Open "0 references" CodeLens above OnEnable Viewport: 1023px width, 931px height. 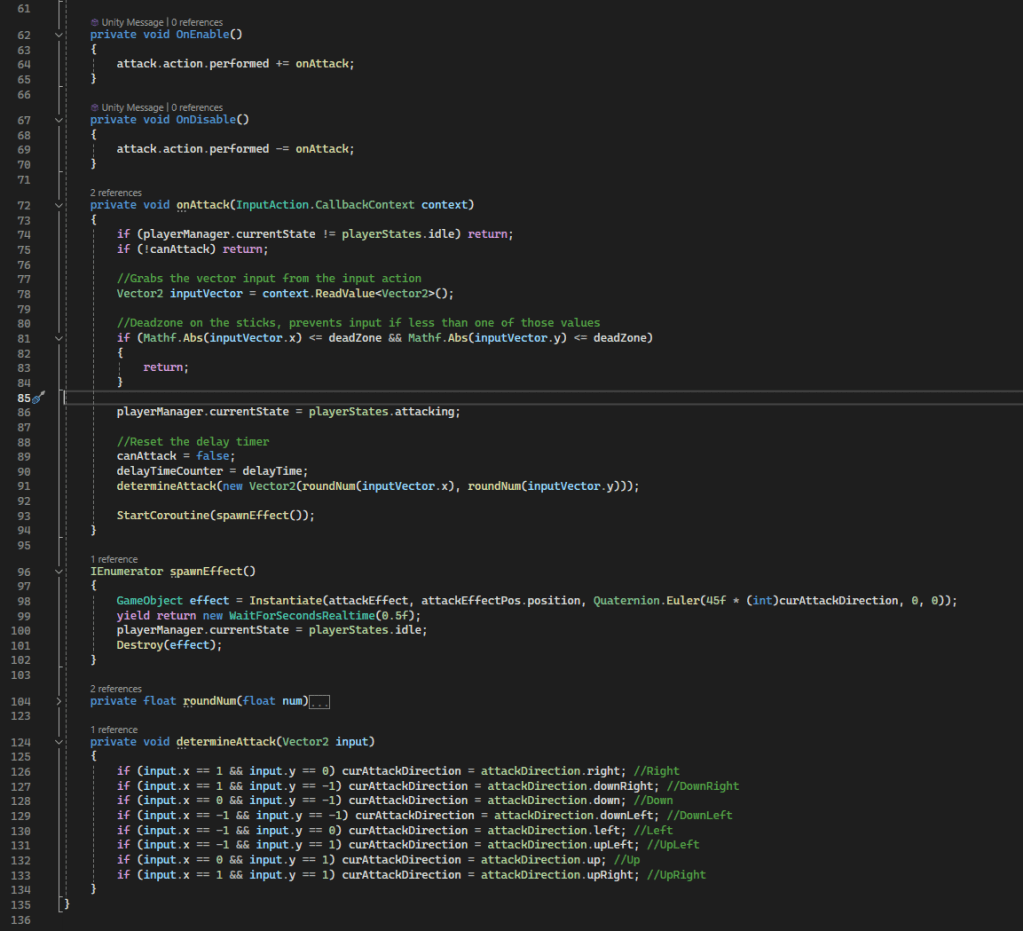tap(197, 22)
